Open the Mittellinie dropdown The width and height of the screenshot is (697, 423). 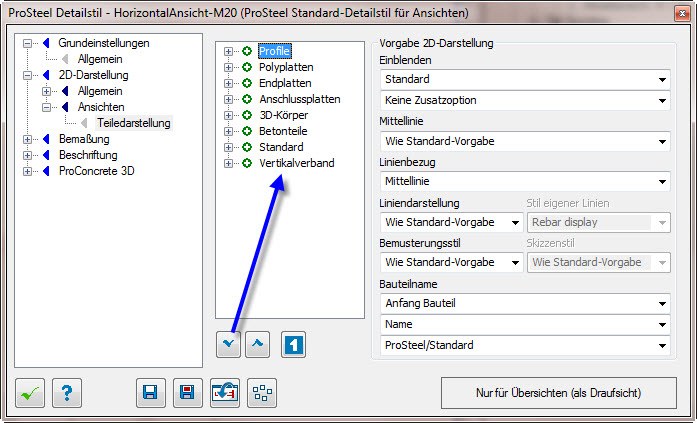[x=525, y=141]
